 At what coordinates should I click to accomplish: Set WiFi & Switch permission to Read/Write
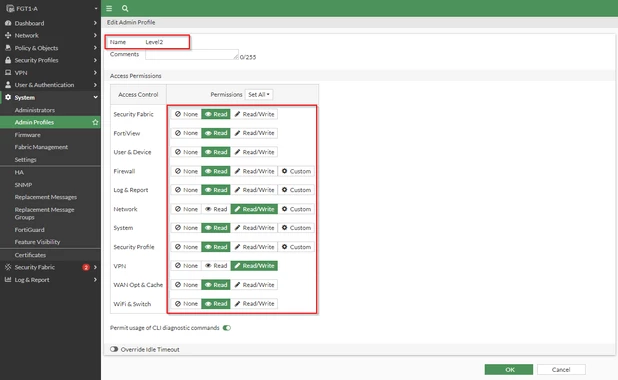coord(254,304)
